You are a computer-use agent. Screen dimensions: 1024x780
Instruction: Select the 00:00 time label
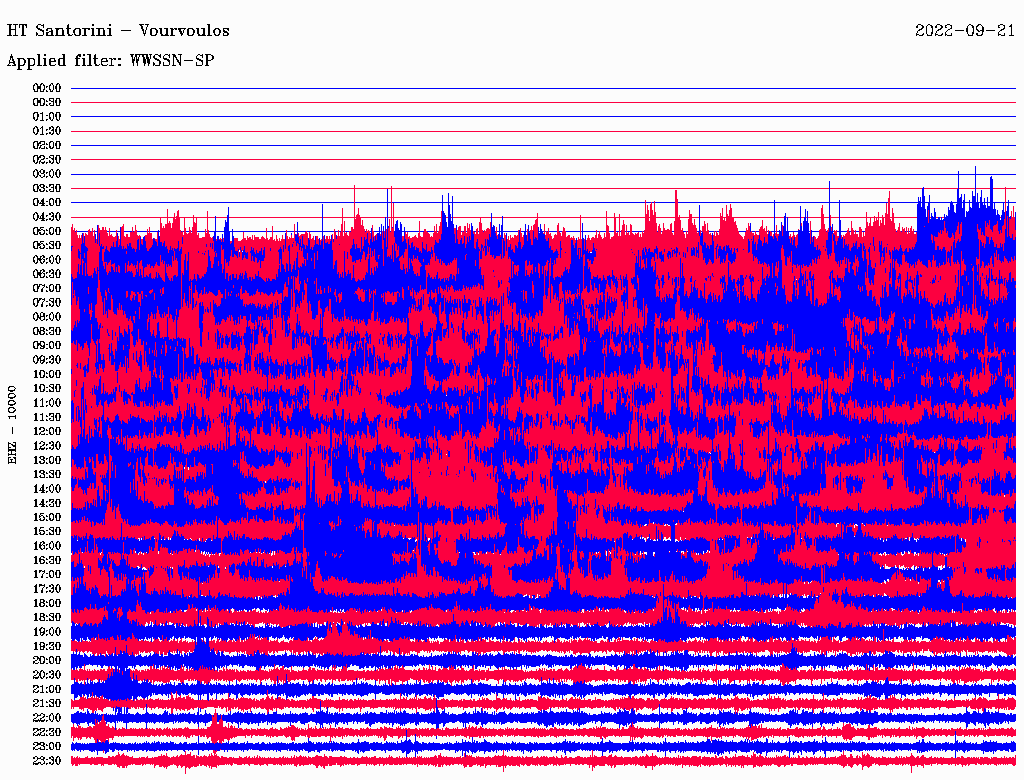click(x=47, y=88)
